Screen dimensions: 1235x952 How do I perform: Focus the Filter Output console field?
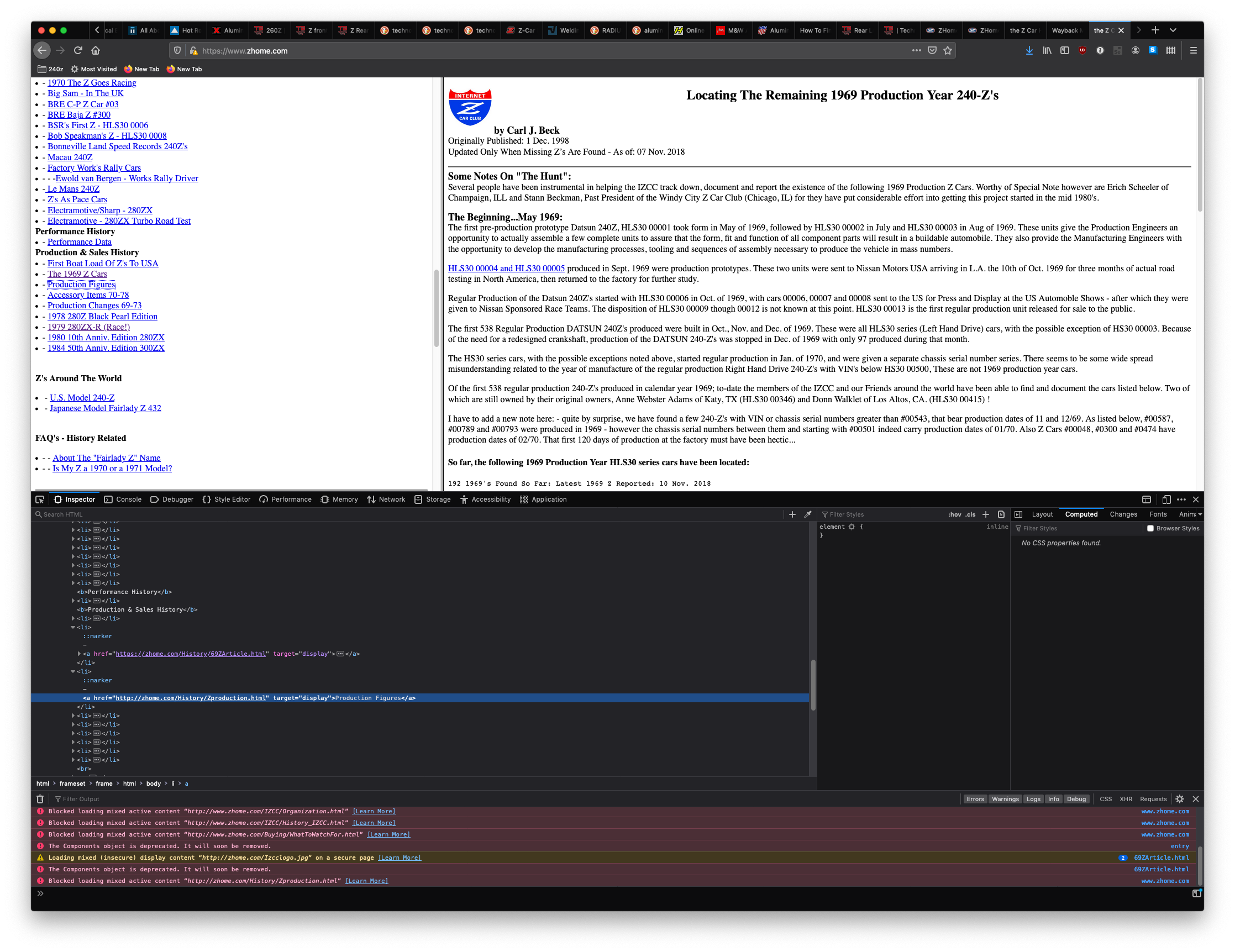503,799
